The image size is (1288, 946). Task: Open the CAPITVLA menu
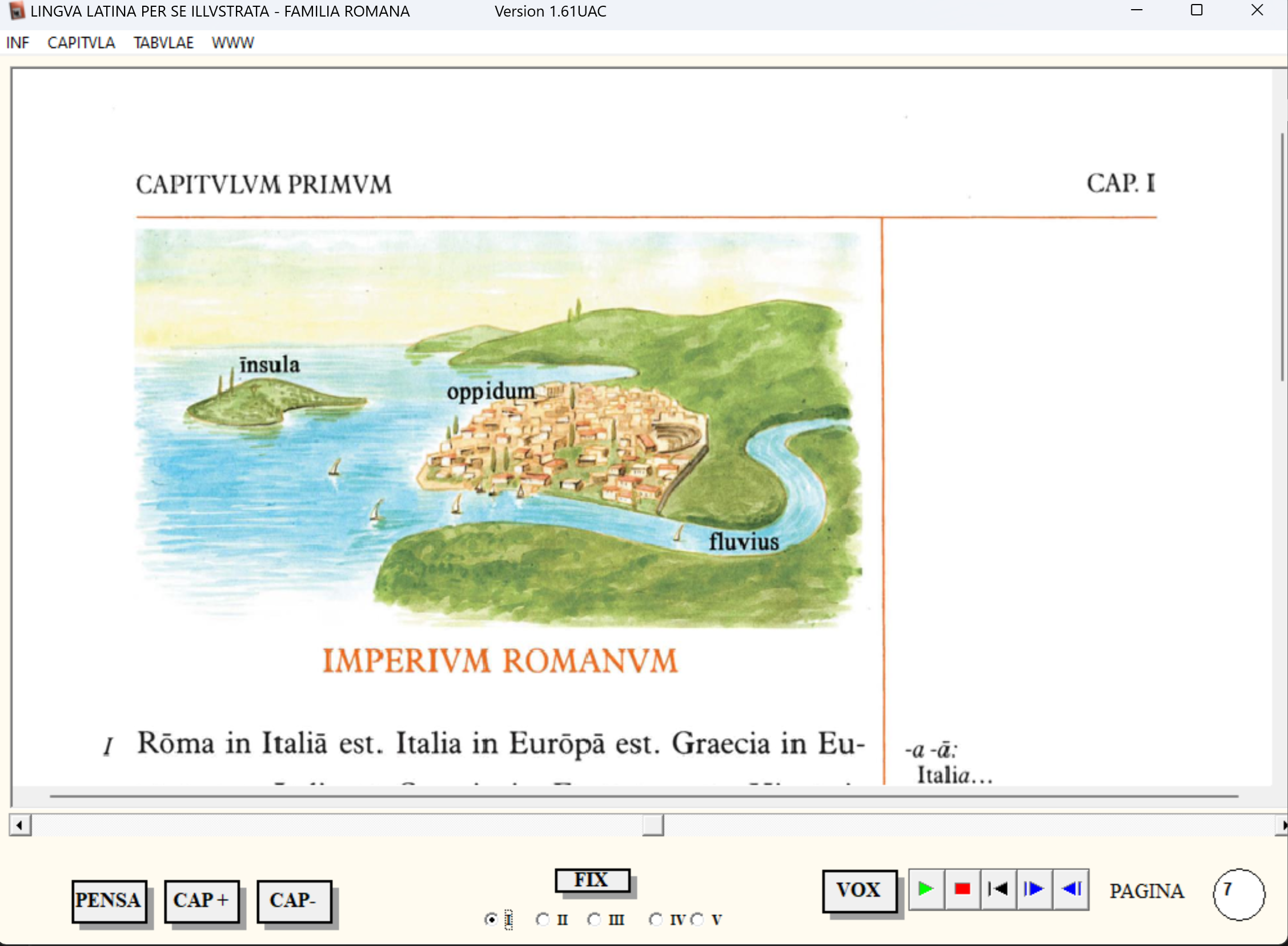pyautogui.click(x=81, y=43)
